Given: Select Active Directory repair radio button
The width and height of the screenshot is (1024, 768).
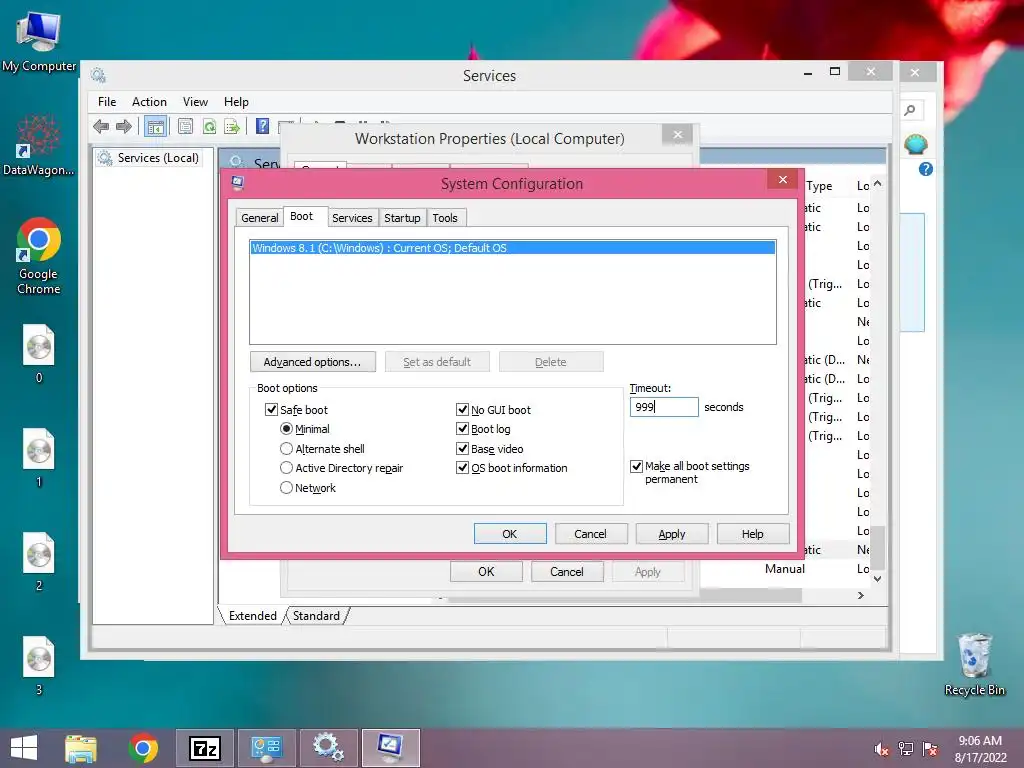Looking at the screenshot, I should (x=286, y=468).
